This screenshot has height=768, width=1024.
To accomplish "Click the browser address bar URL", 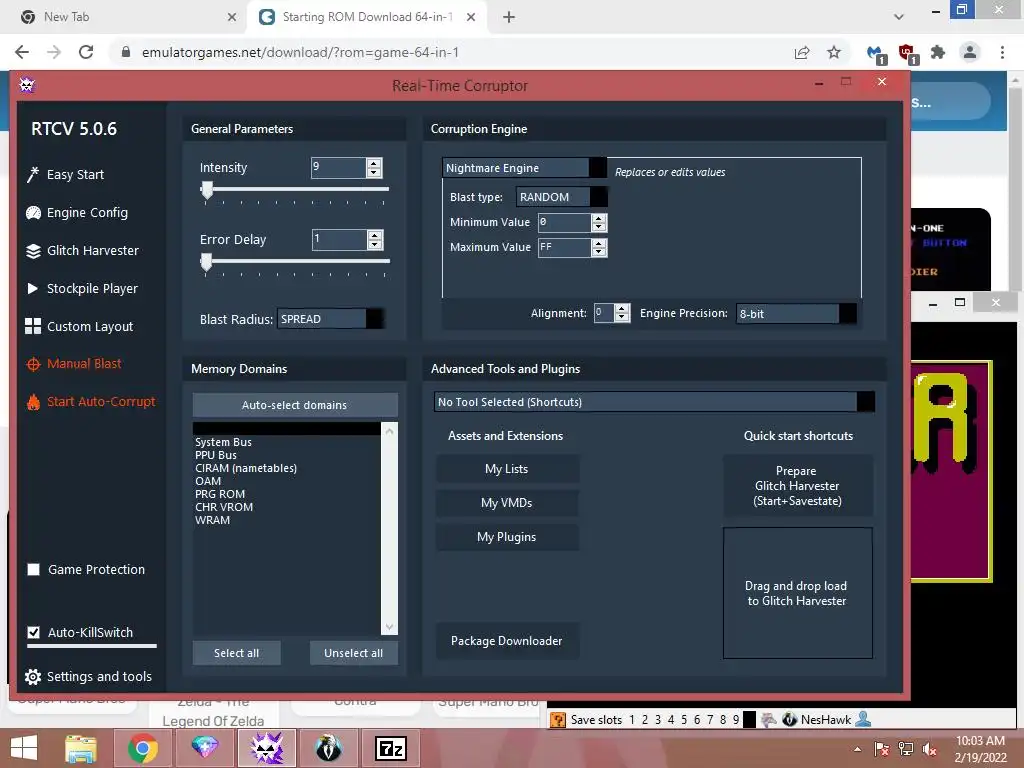I will tap(300, 52).
